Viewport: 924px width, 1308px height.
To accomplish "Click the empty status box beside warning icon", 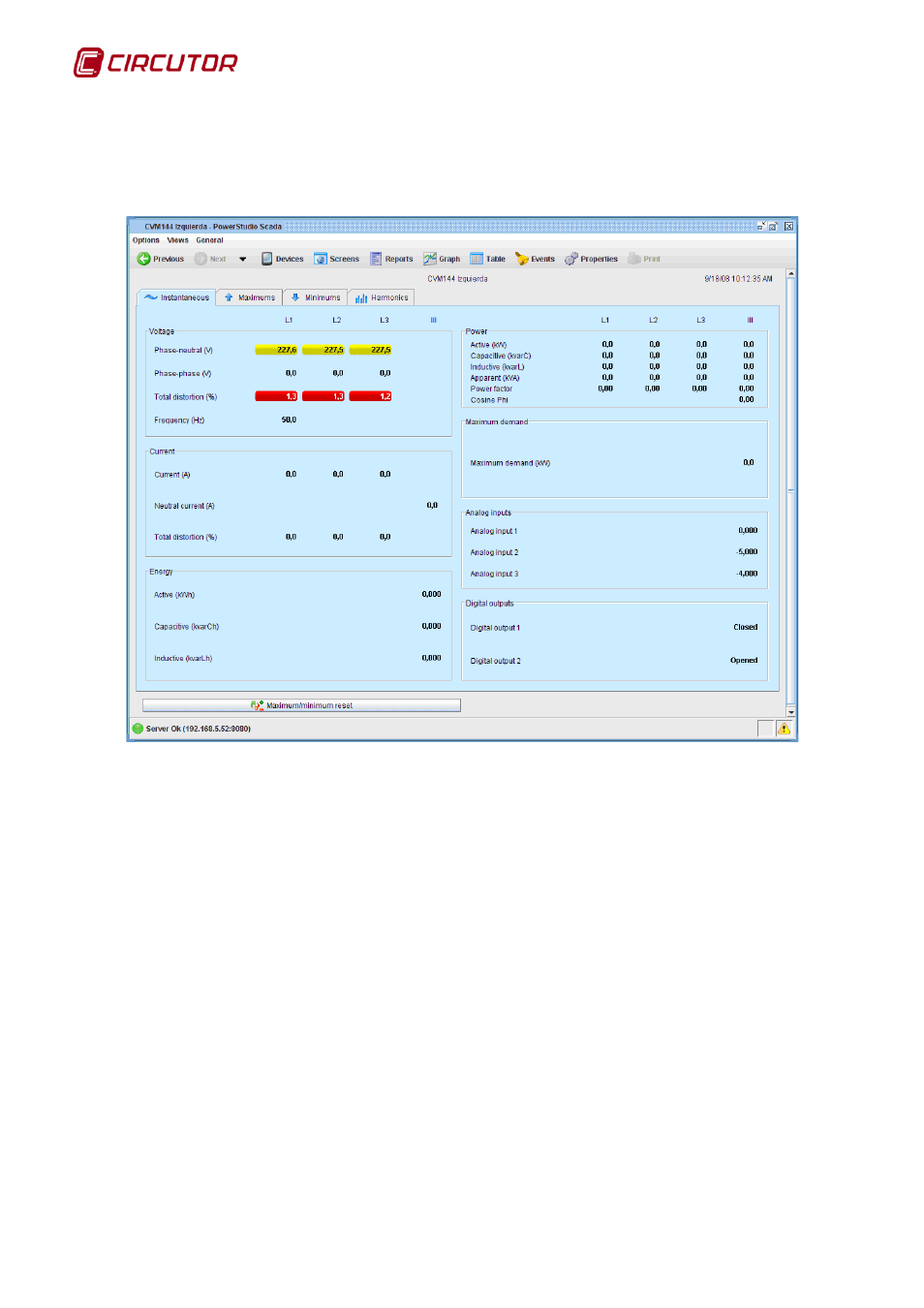I will pyautogui.click(x=765, y=729).
